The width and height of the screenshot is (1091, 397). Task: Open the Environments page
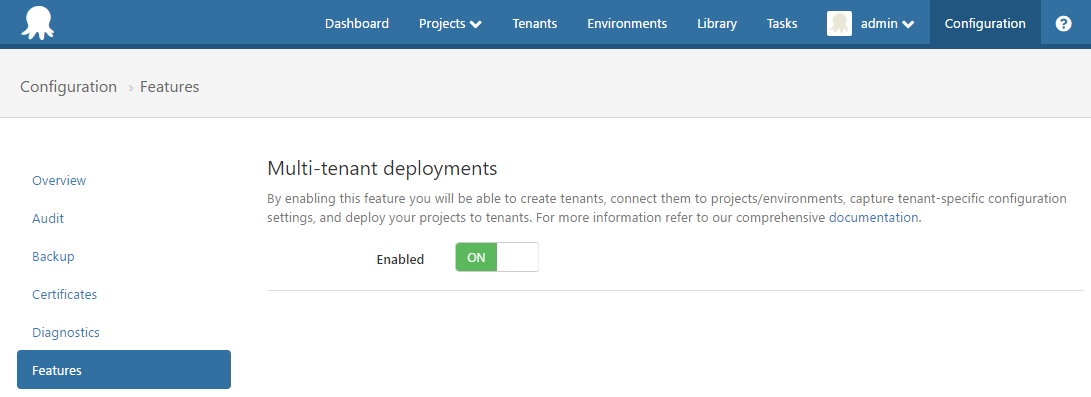(627, 24)
